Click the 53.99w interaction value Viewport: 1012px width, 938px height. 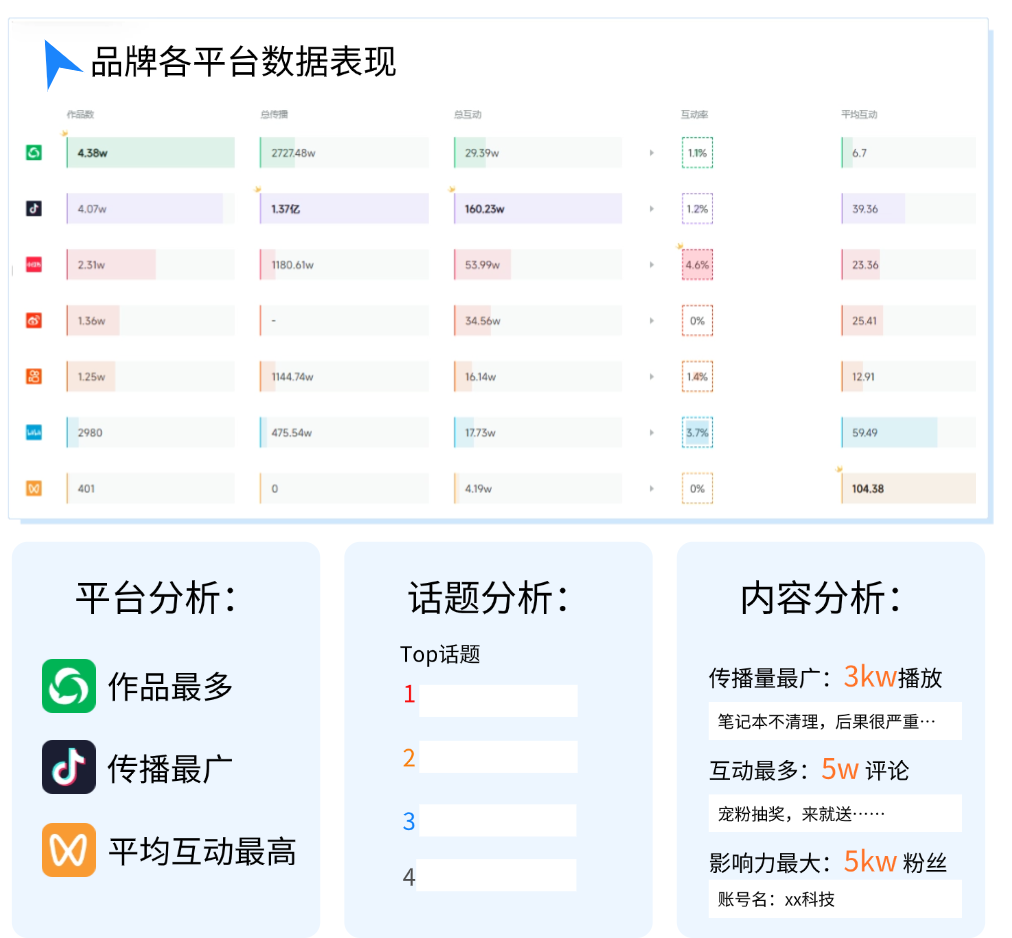[x=482, y=265]
